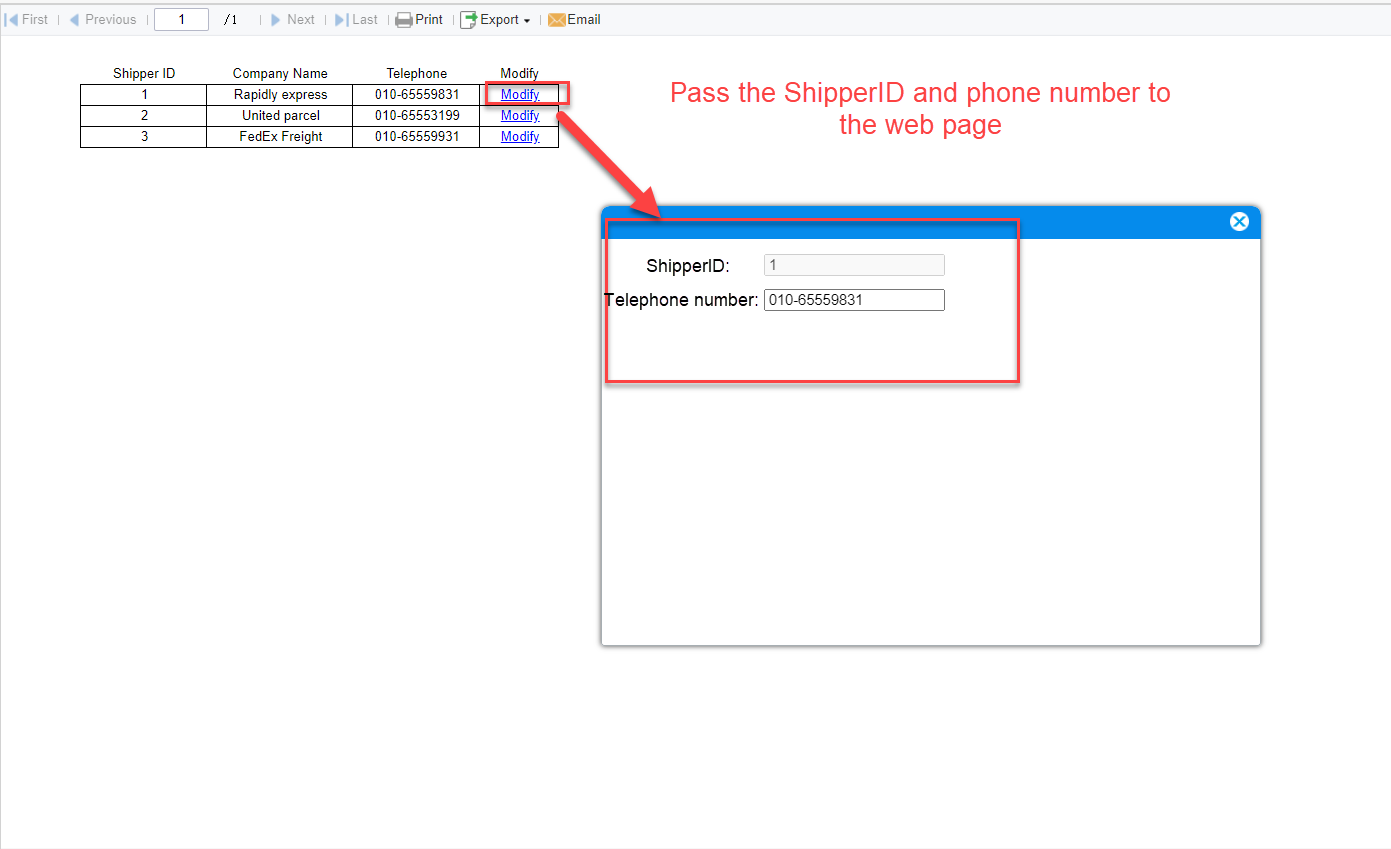The width and height of the screenshot is (1391, 849).
Task: Click the disabled ShipperID field
Action: click(854, 265)
